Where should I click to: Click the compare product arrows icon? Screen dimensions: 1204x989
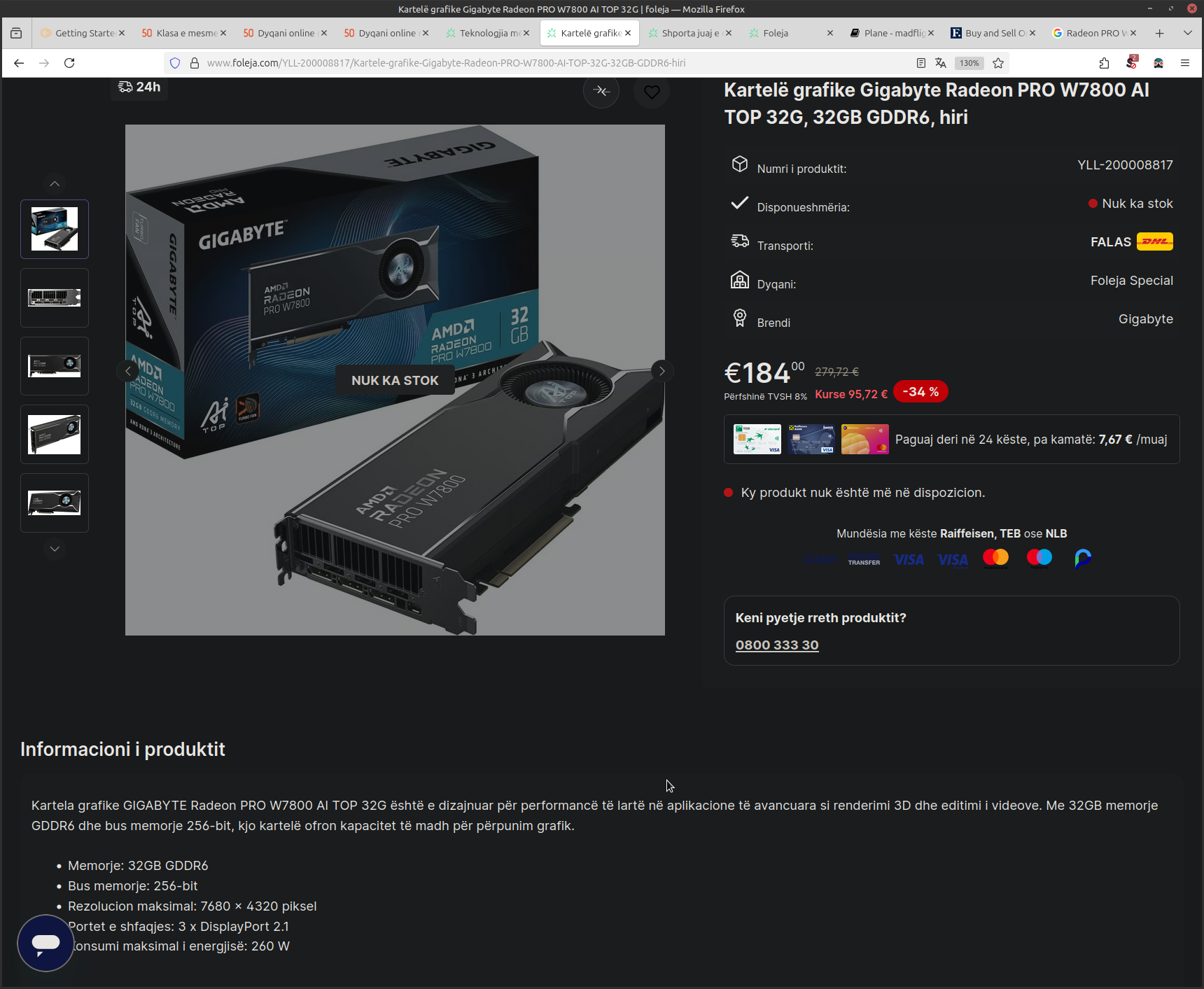pyautogui.click(x=601, y=91)
